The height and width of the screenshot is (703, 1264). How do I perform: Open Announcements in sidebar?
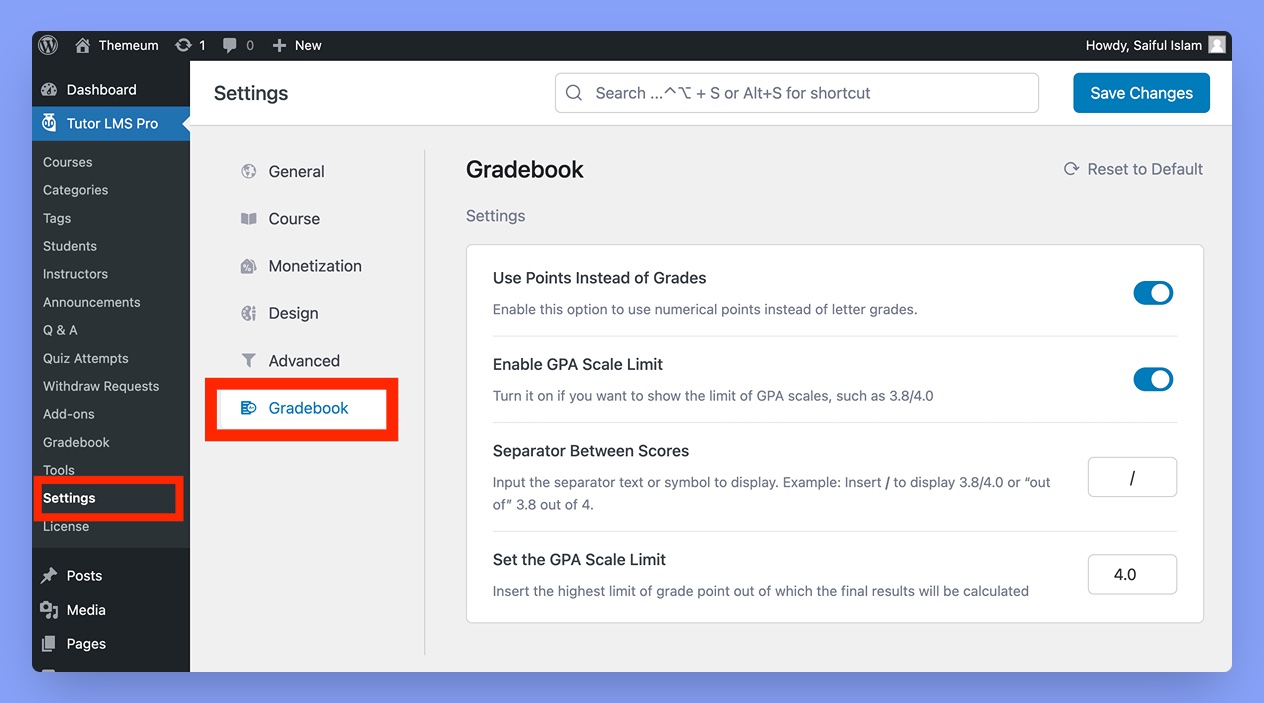tap(92, 302)
